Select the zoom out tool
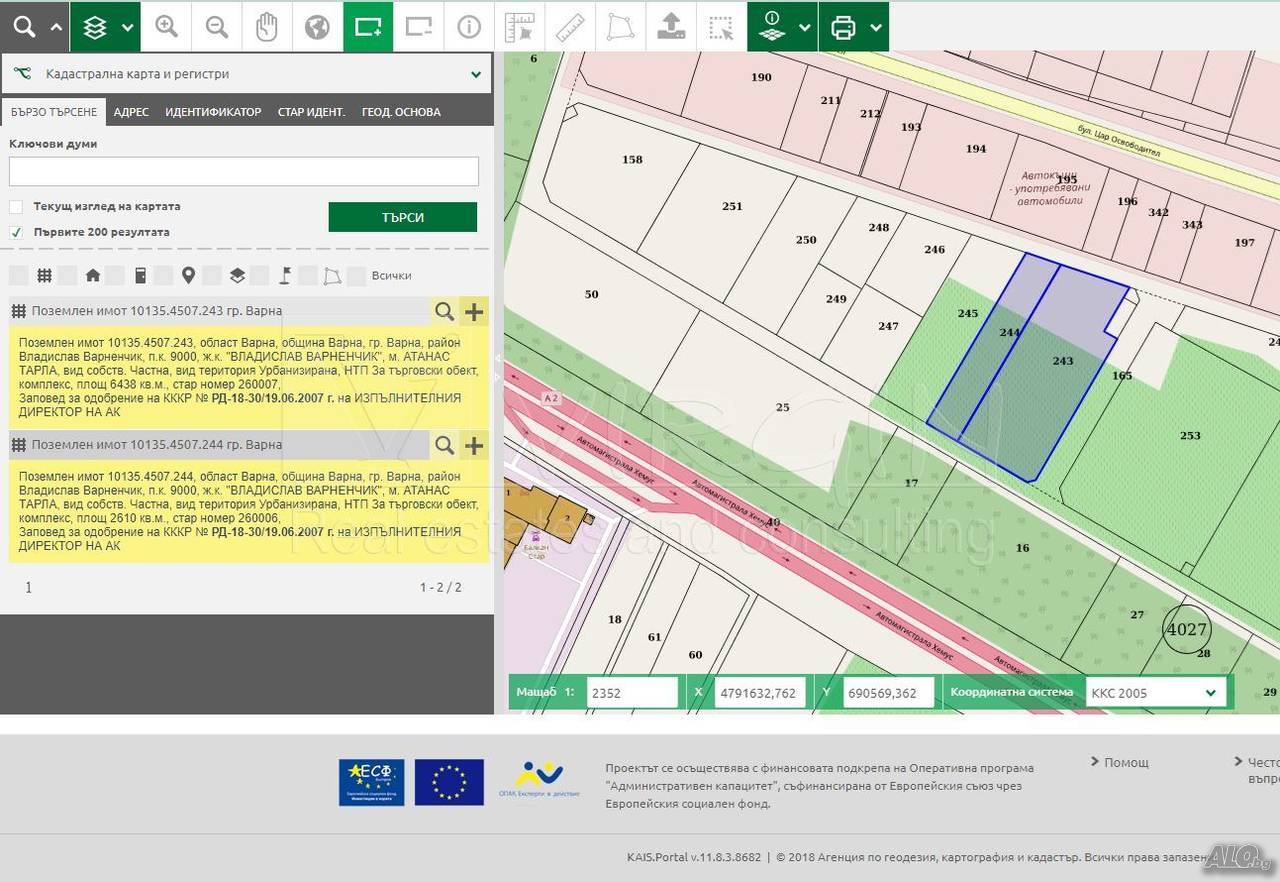The image size is (1280, 882). pyautogui.click(x=217, y=27)
